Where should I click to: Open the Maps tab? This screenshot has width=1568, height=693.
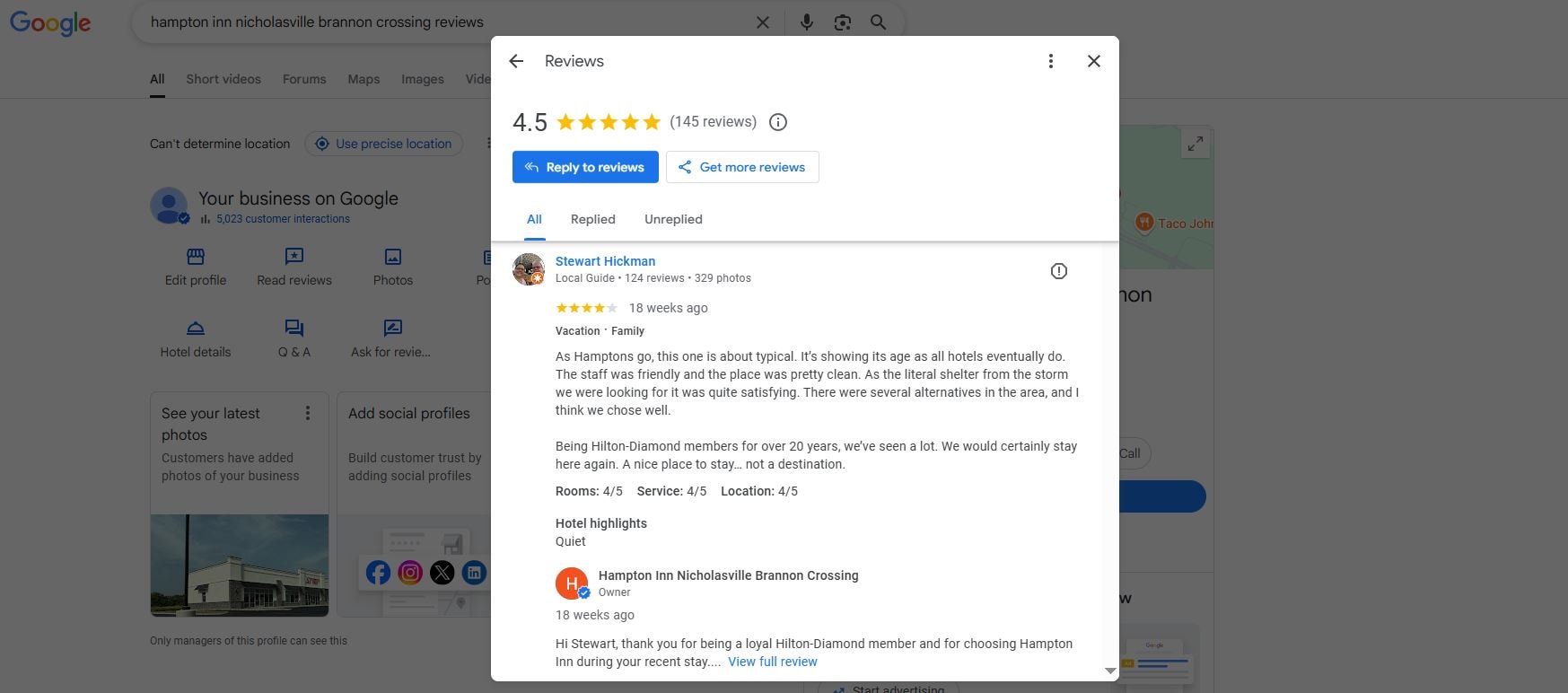364,79
